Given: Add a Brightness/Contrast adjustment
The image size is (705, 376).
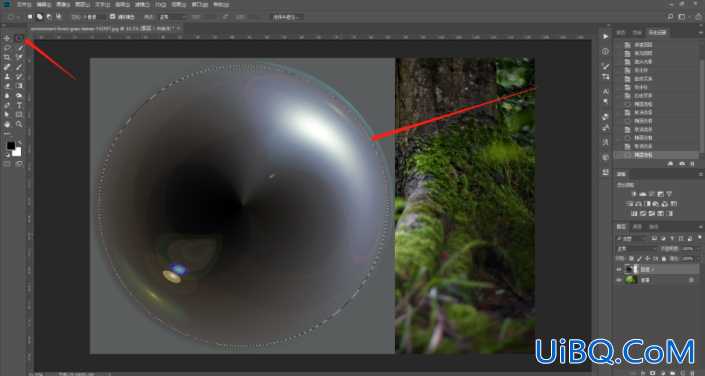Looking at the screenshot, I should click(634, 194).
